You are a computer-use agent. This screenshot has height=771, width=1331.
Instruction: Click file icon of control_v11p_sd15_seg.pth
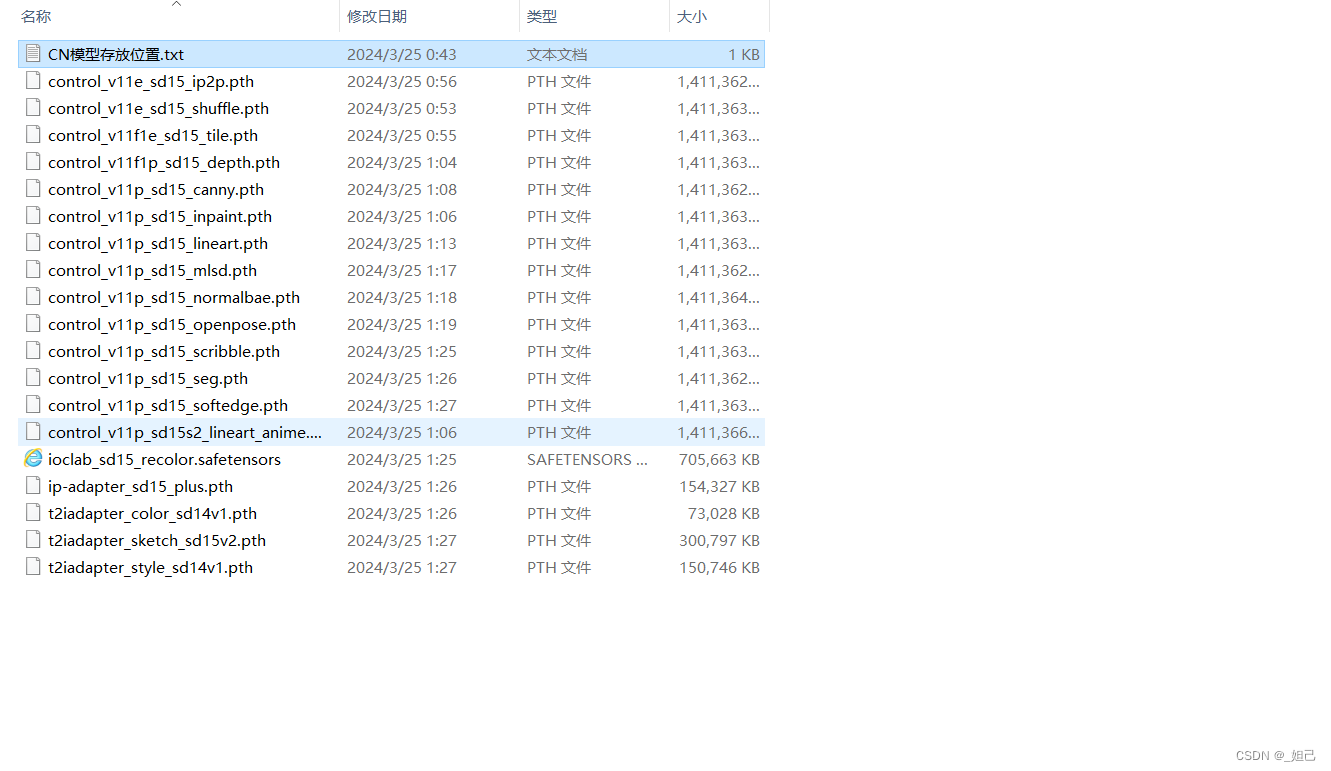[33, 378]
